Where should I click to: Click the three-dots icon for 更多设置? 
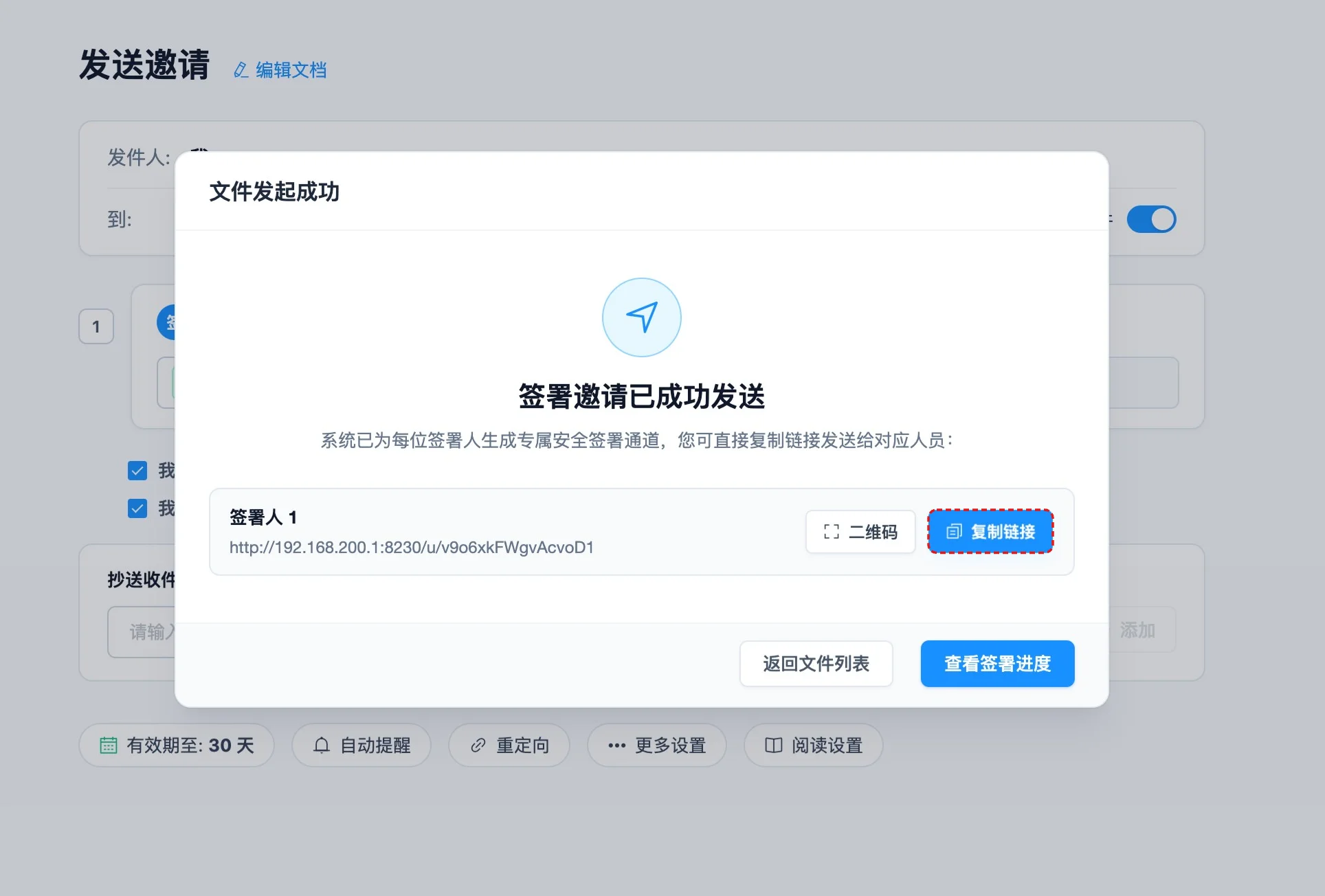point(617,746)
